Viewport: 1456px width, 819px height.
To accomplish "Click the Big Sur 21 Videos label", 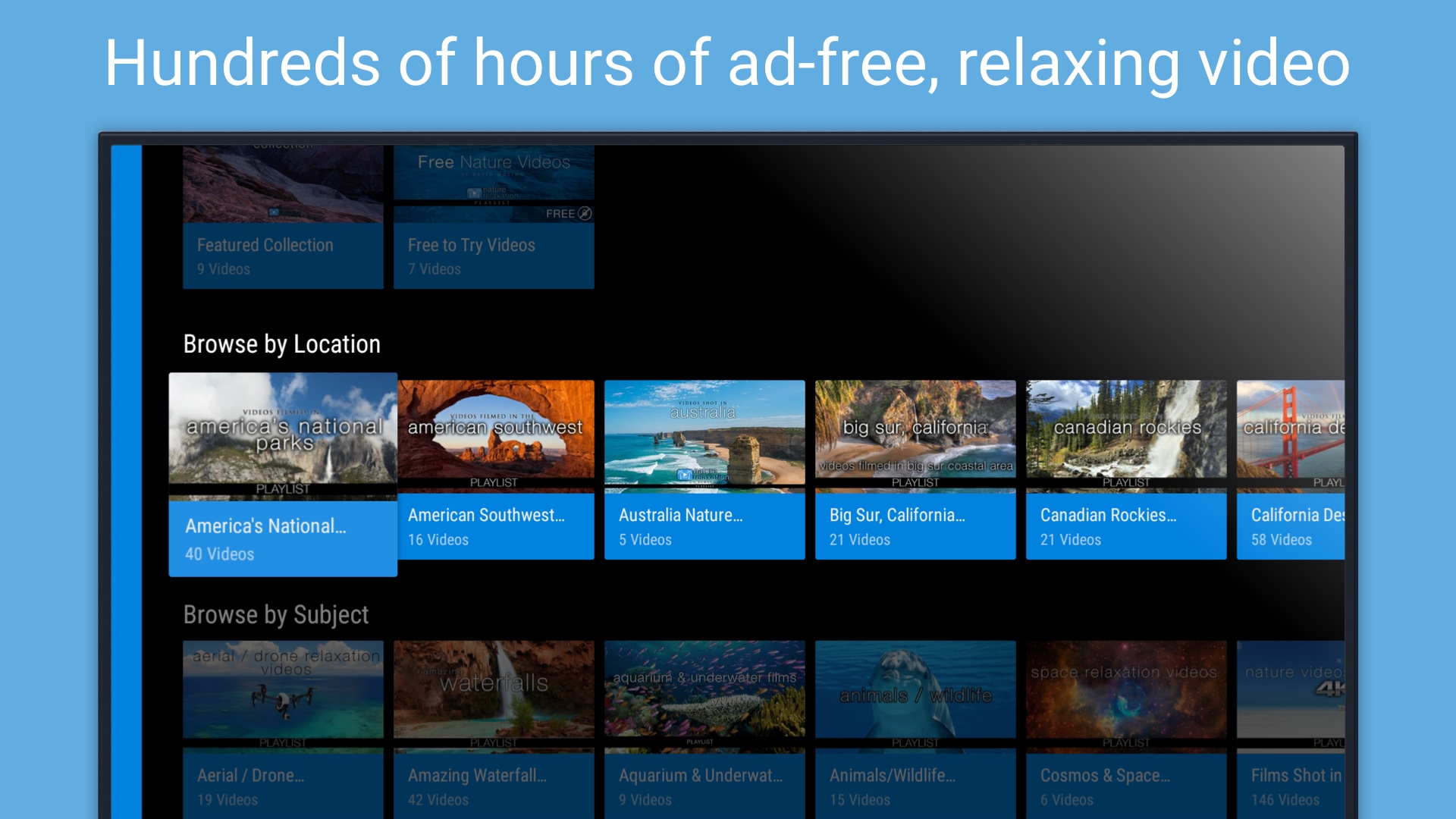I will click(859, 540).
